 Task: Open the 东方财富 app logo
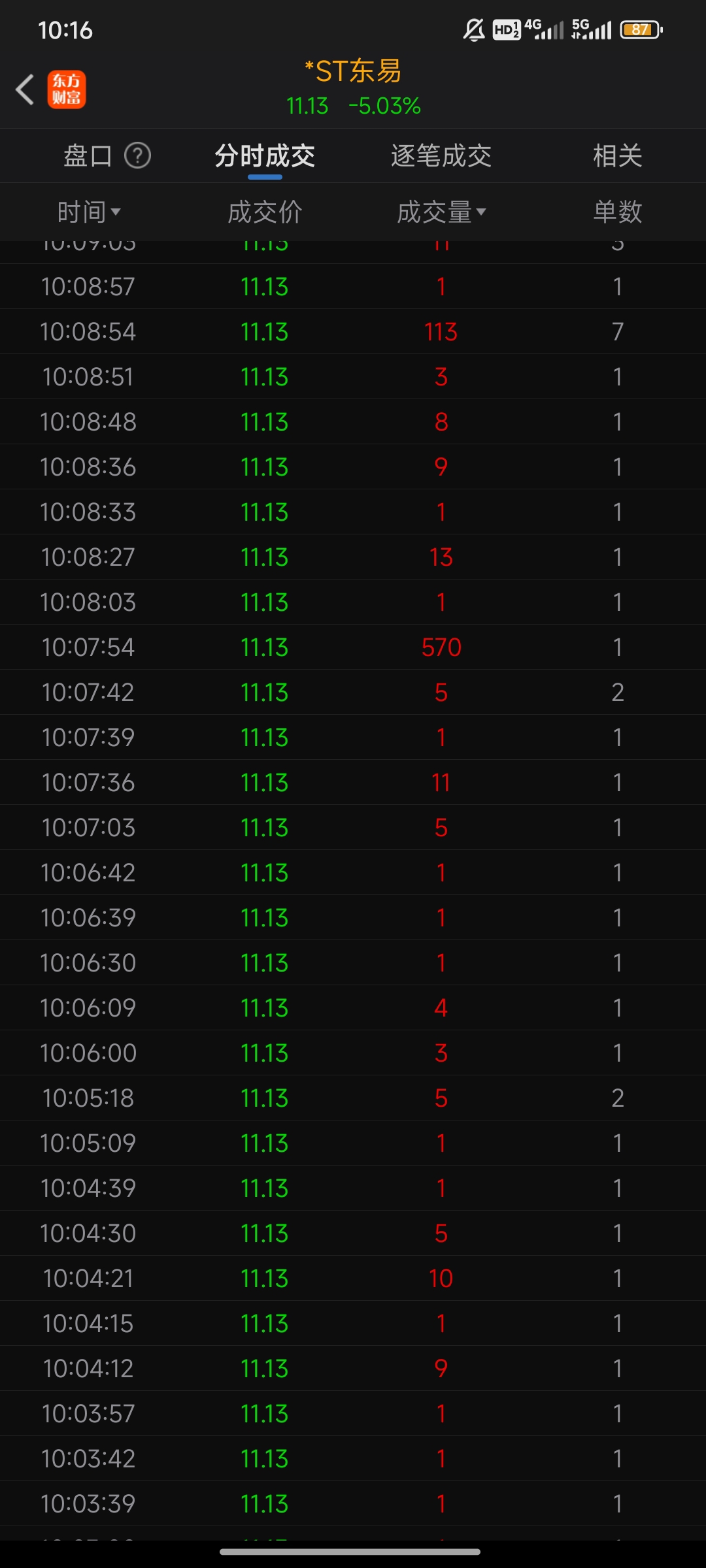67,90
